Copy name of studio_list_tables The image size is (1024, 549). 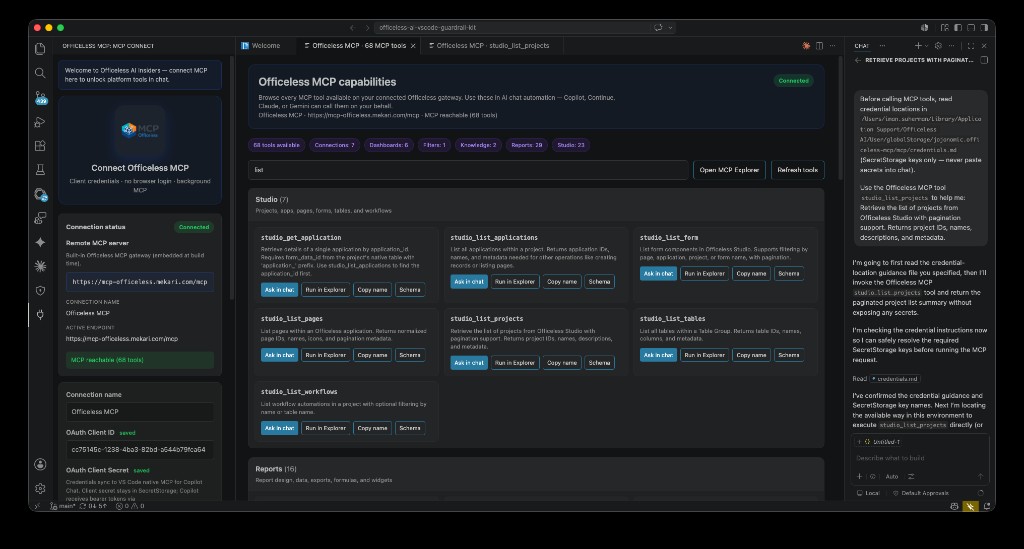point(751,355)
